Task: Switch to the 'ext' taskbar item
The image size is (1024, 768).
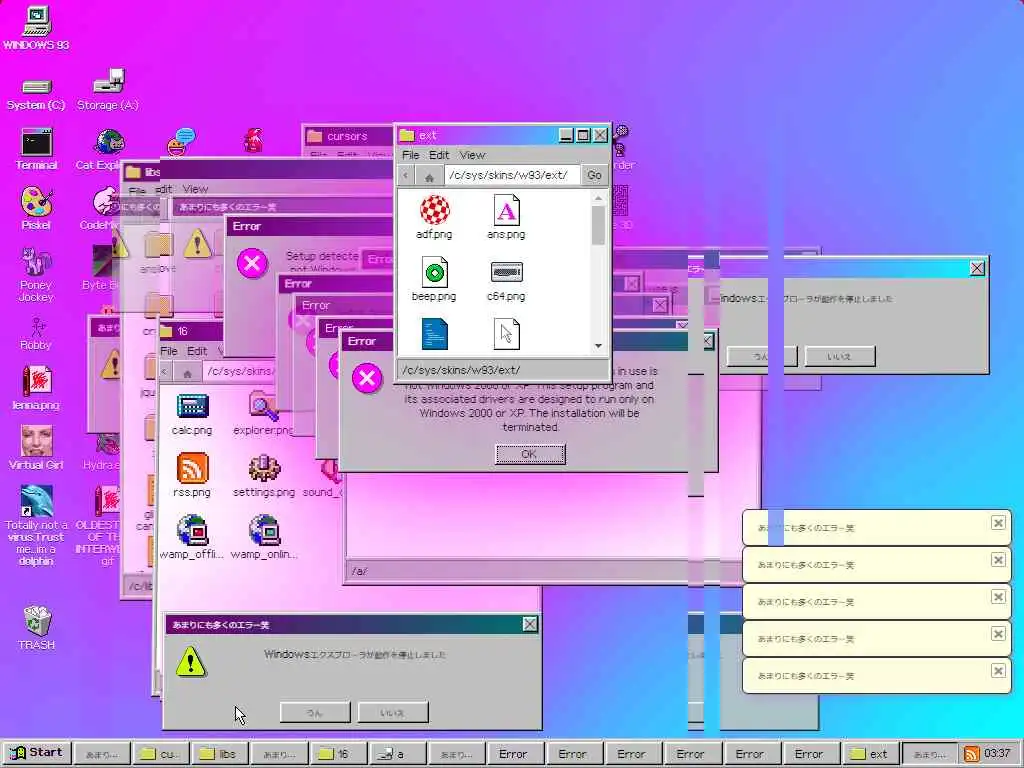Action: pos(871,754)
